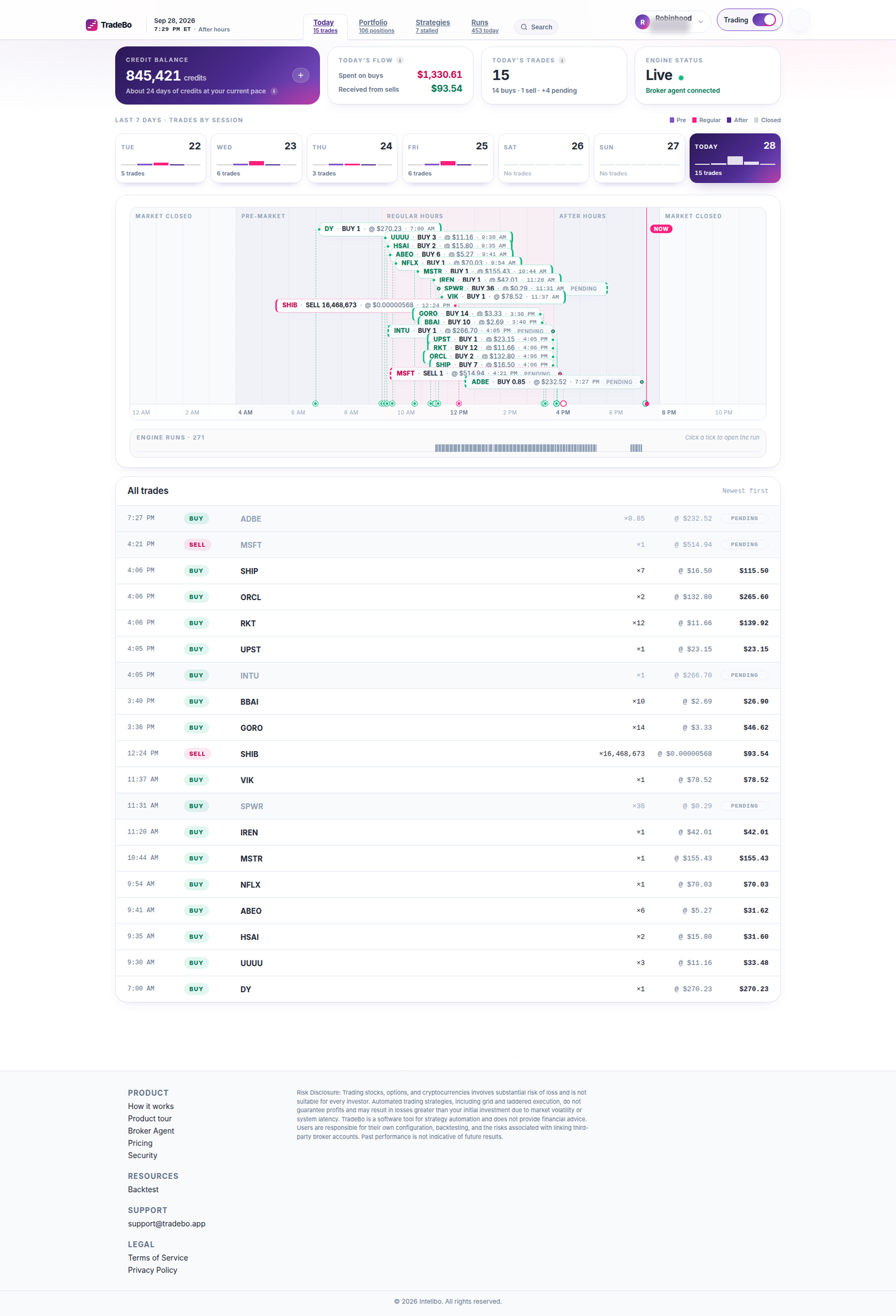Open the Product tour link

(150, 1118)
